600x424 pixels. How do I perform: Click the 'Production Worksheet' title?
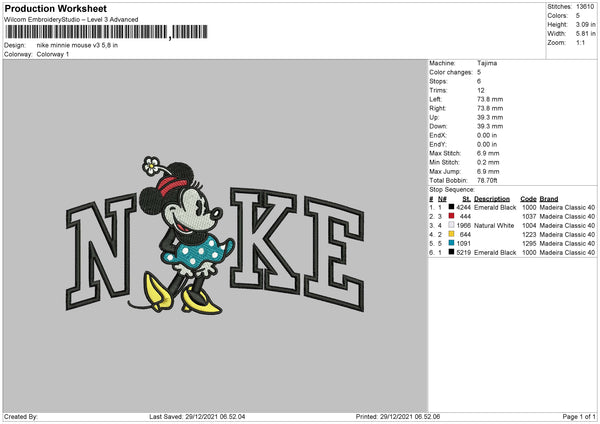tap(55, 8)
